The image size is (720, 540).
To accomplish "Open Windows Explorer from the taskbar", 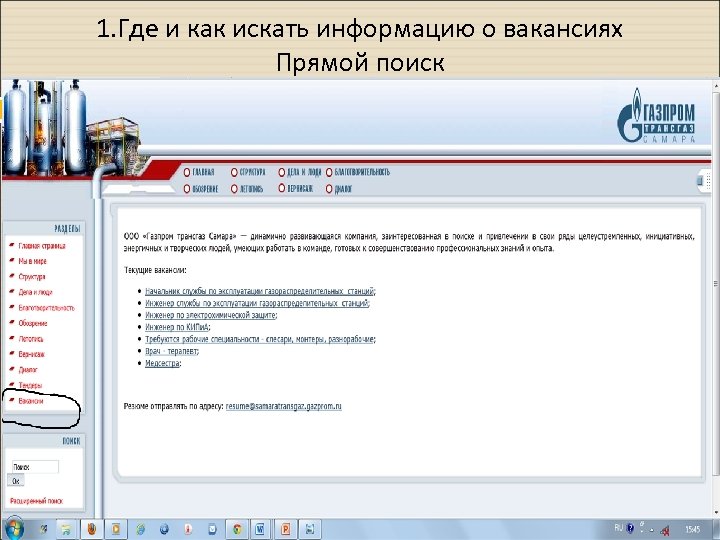I will click(67, 529).
